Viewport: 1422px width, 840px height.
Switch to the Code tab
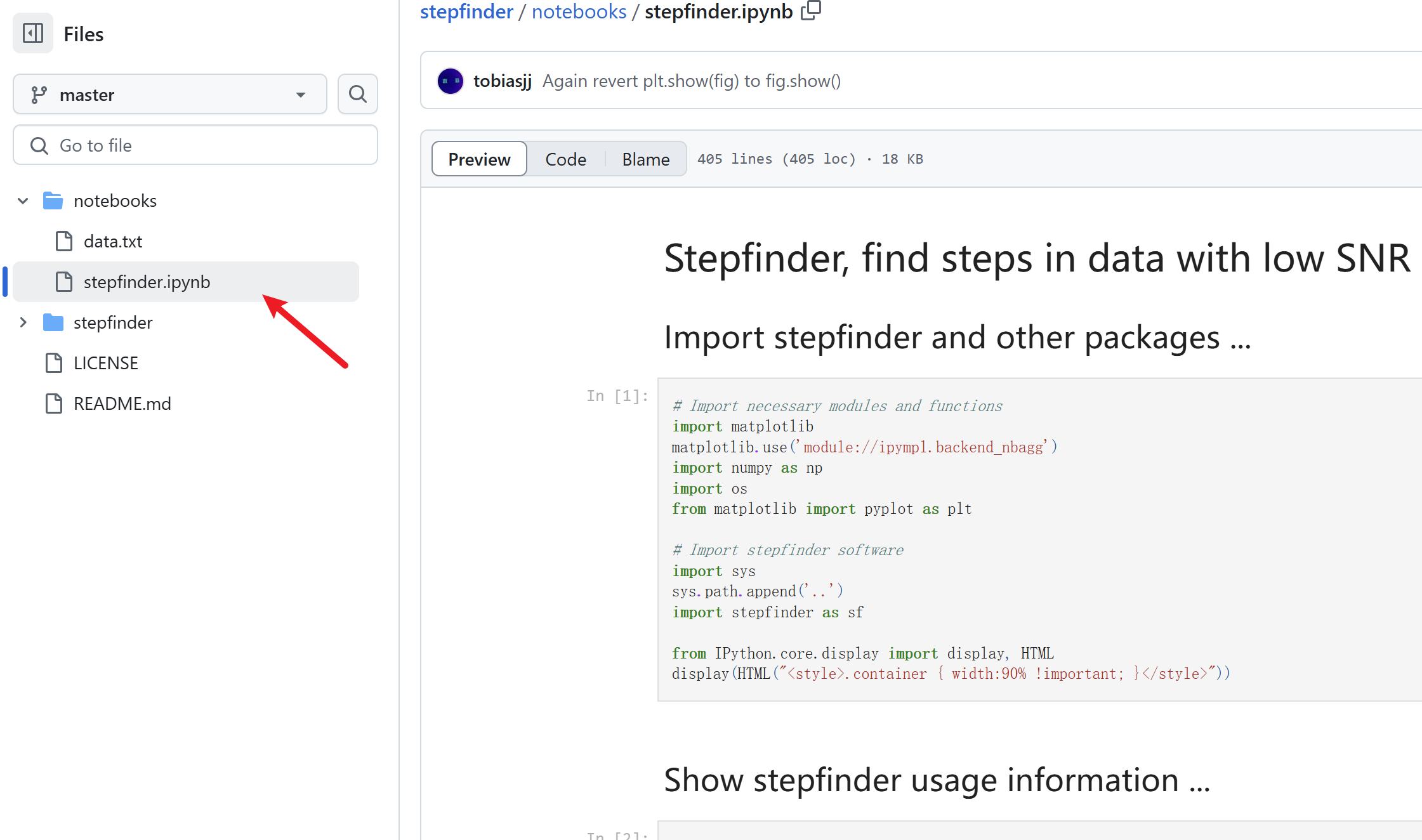pos(565,159)
